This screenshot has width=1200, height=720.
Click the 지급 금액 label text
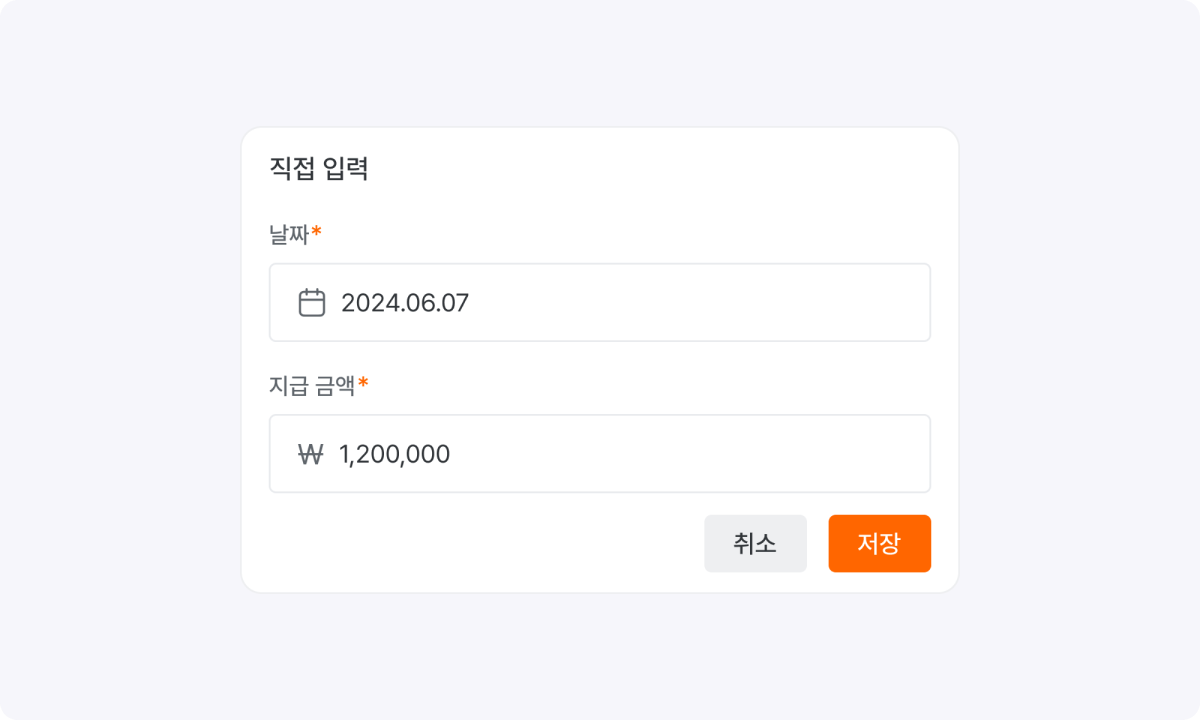pyautogui.click(x=310, y=385)
